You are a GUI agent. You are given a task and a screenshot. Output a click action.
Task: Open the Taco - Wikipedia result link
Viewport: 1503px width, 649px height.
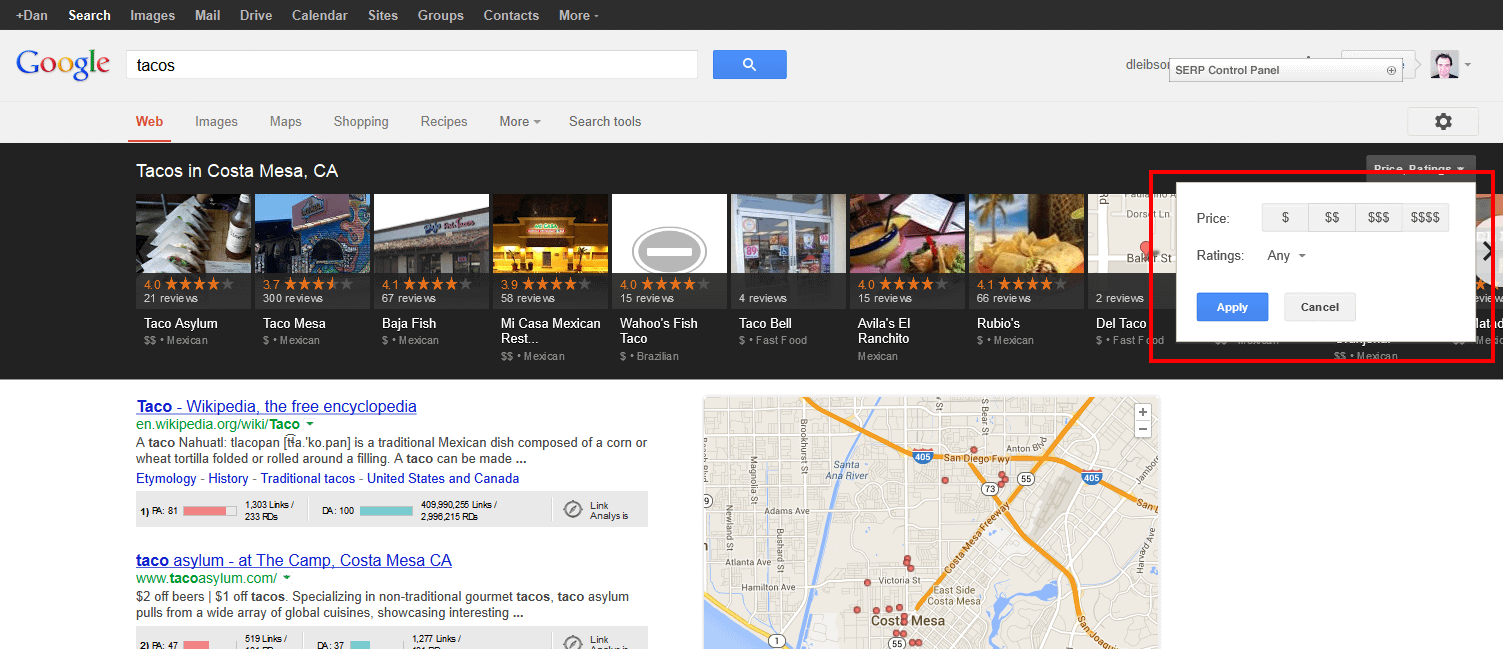point(276,406)
